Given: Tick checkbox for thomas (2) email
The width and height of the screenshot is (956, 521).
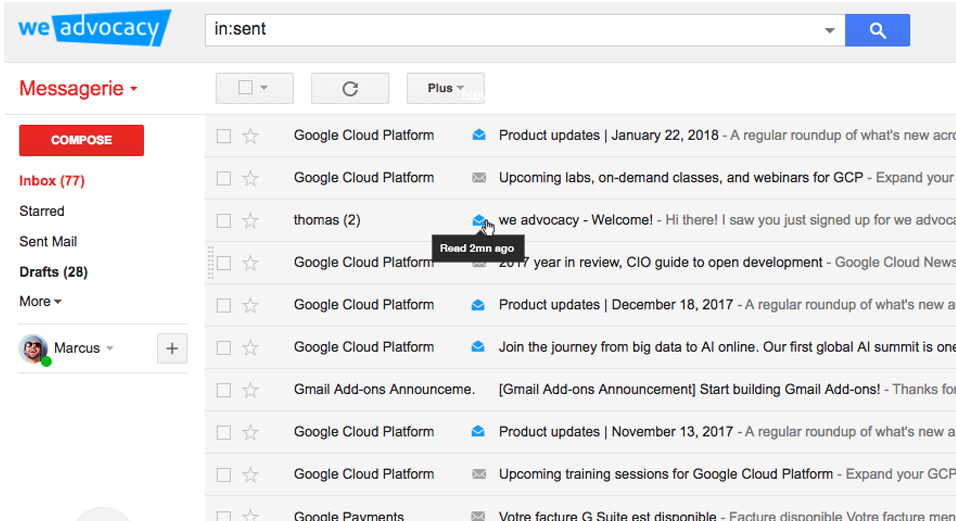Looking at the screenshot, I should pyautogui.click(x=224, y=221).
